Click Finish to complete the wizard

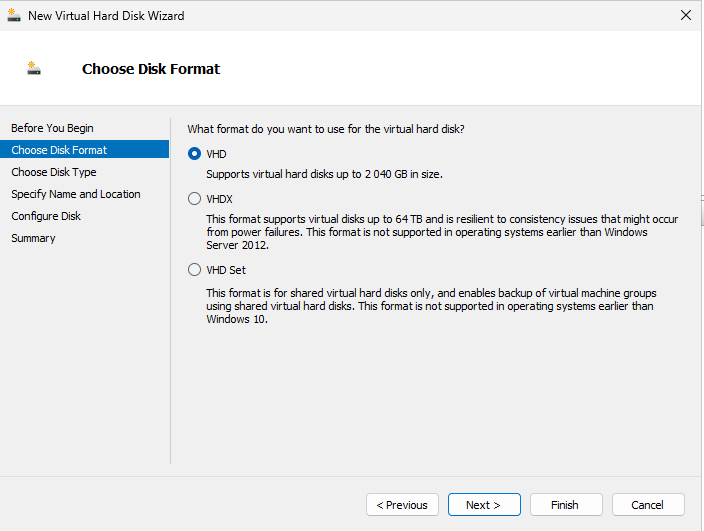pyautogui.click(x=566, y=505)
